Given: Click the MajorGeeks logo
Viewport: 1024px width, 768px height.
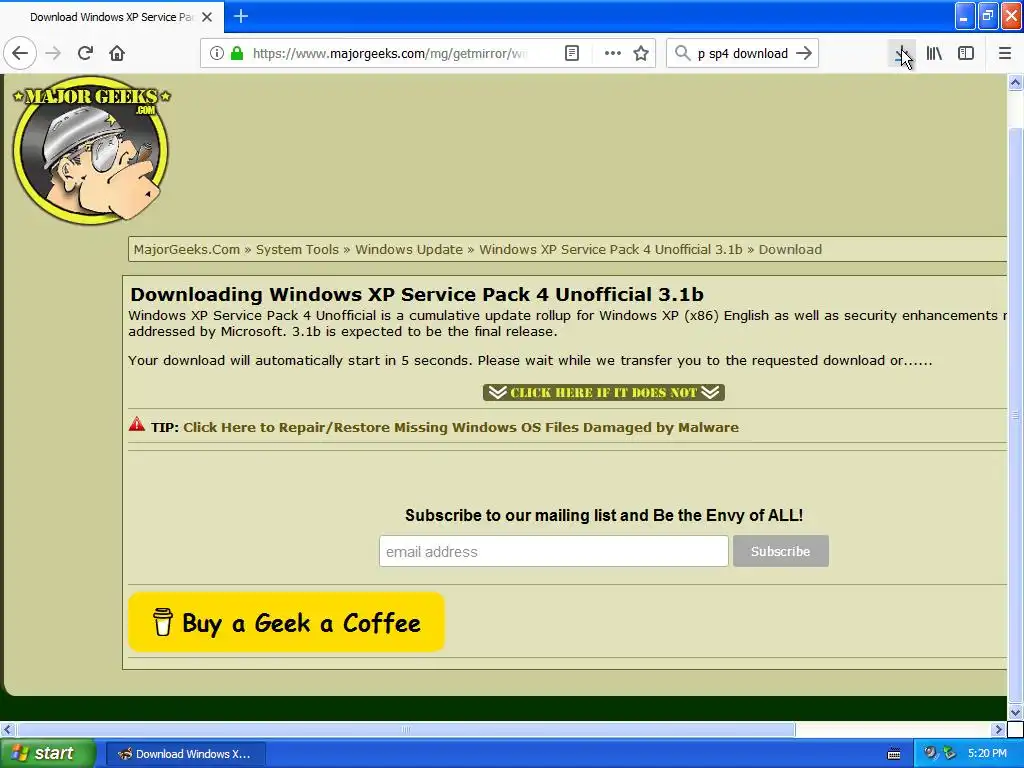Looking at the screenshot, I should point(91,150).
